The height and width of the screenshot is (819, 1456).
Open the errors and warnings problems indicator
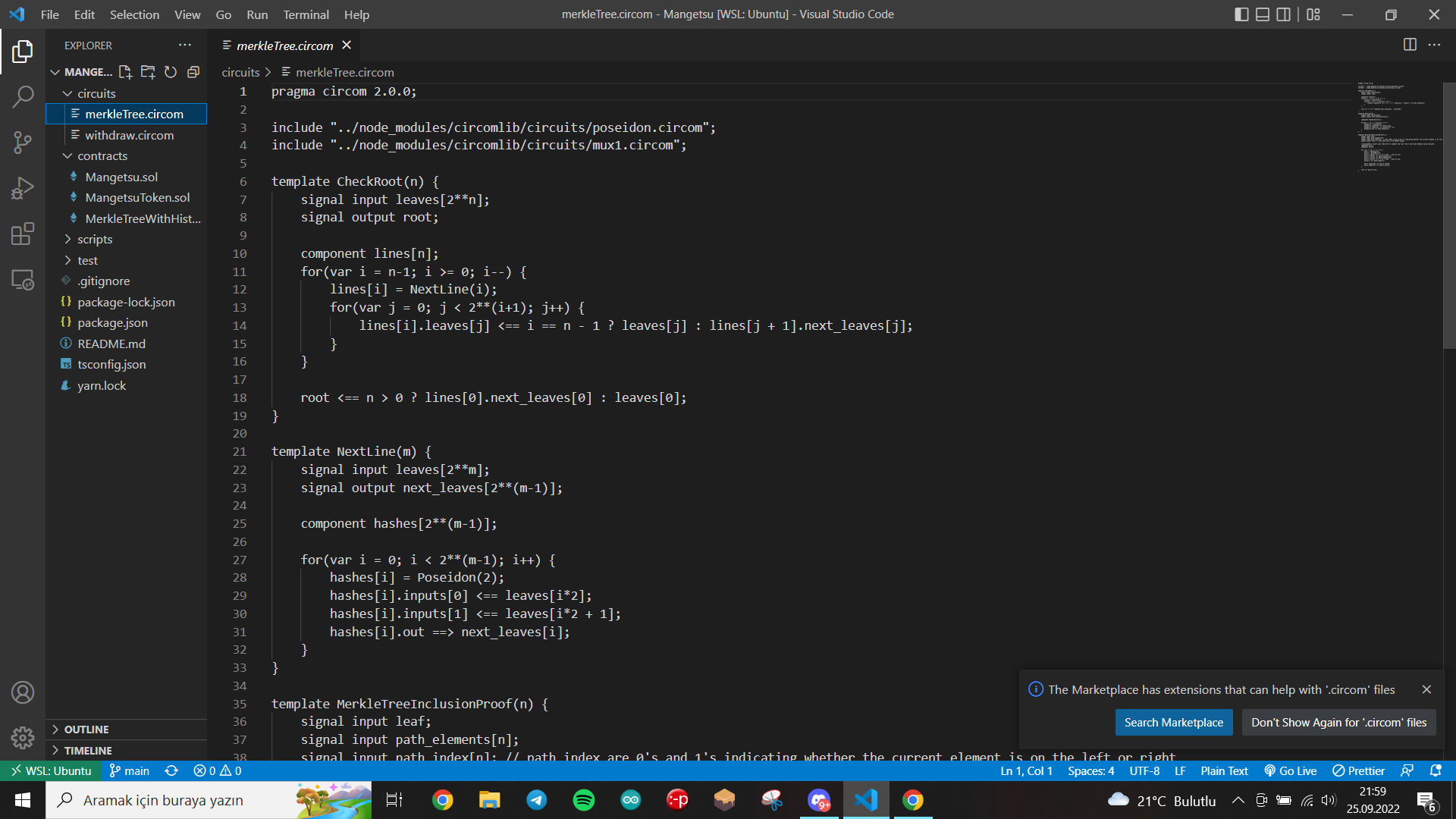click(218, 770)
